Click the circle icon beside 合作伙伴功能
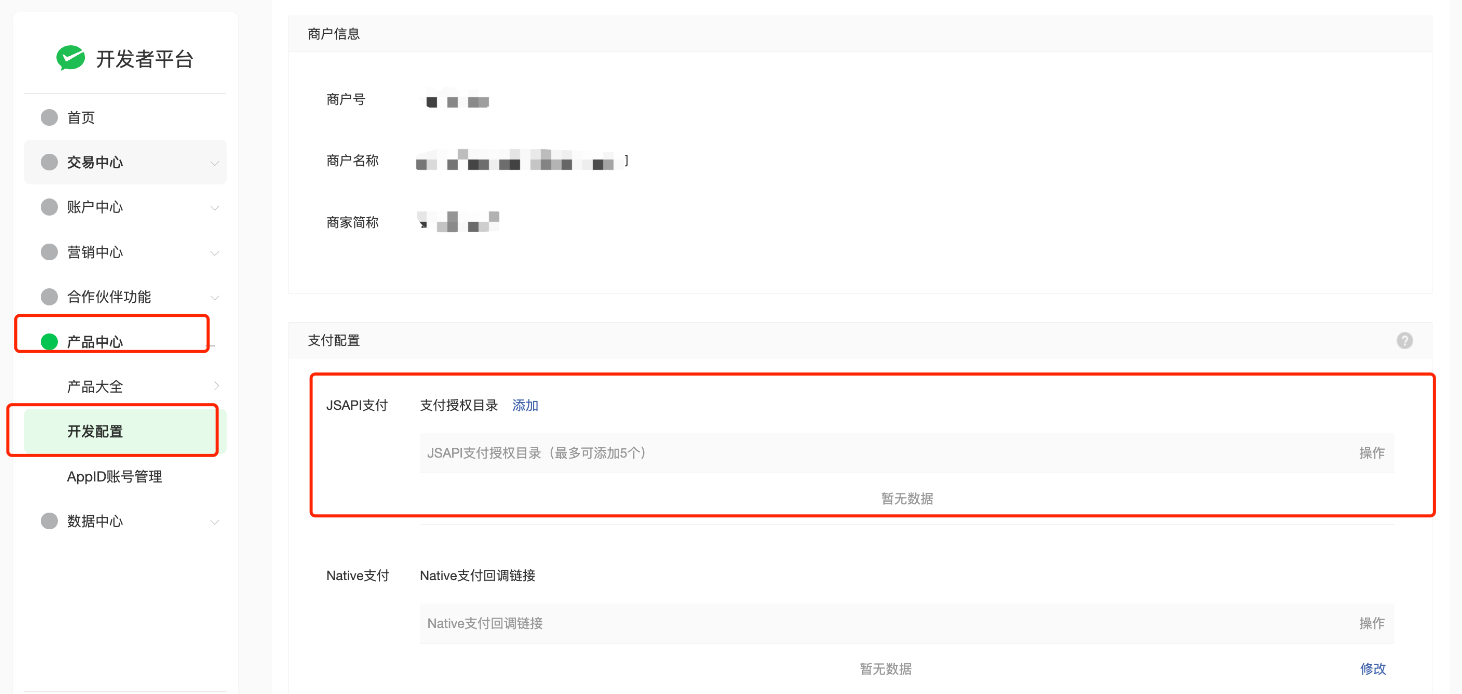This screenshot has height=694, width=1462. click(49, 297)
